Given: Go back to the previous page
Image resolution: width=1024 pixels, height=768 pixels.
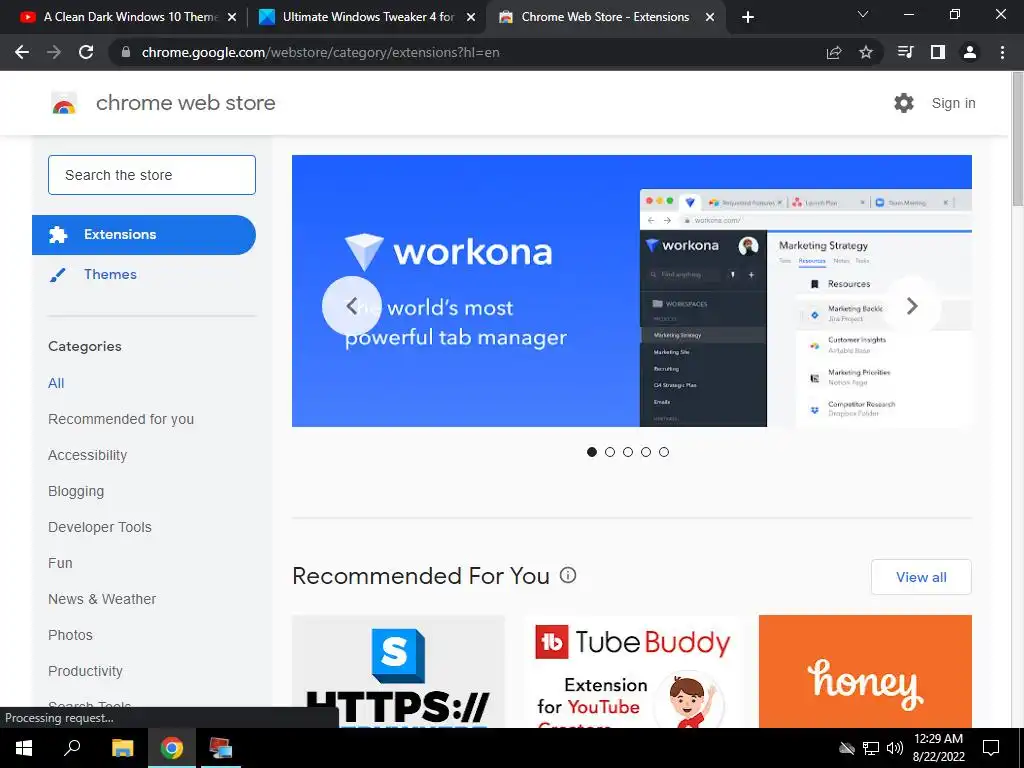Looking at the screenshot, I should (22, 52).
